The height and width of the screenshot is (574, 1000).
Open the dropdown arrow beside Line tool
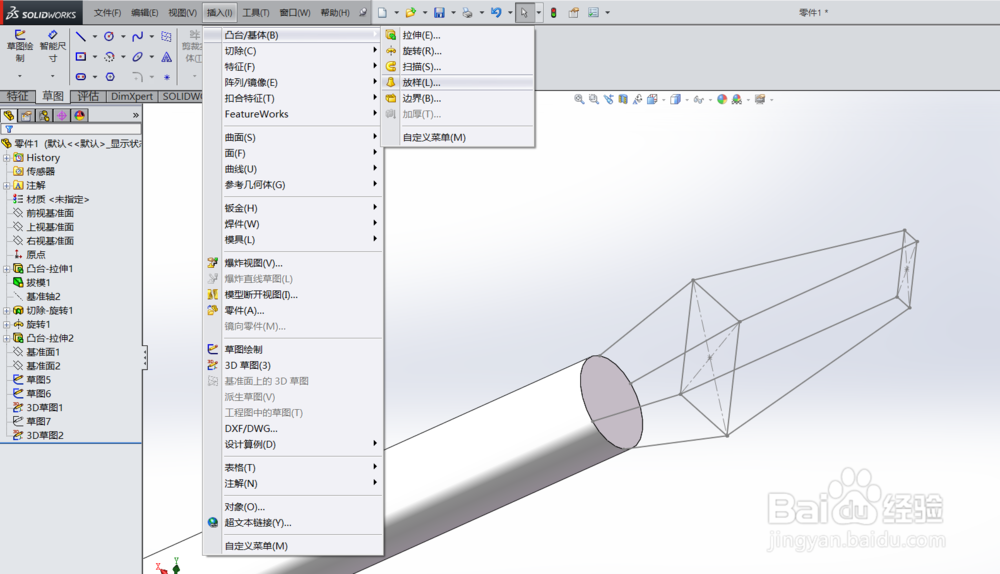[94, 36]
